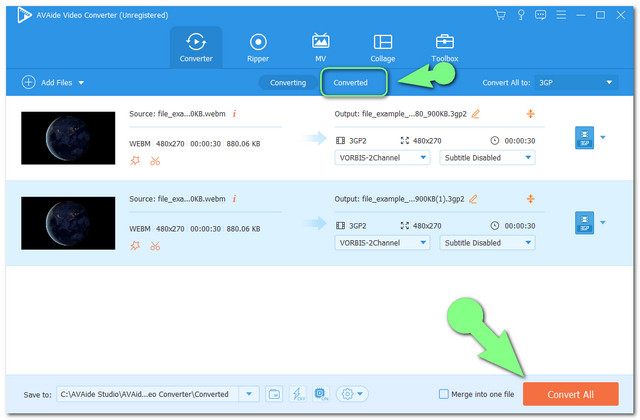Click the edit effects star icon on first video
The image size is (640, 420).
pyautogui.click(x=136, y=161)
